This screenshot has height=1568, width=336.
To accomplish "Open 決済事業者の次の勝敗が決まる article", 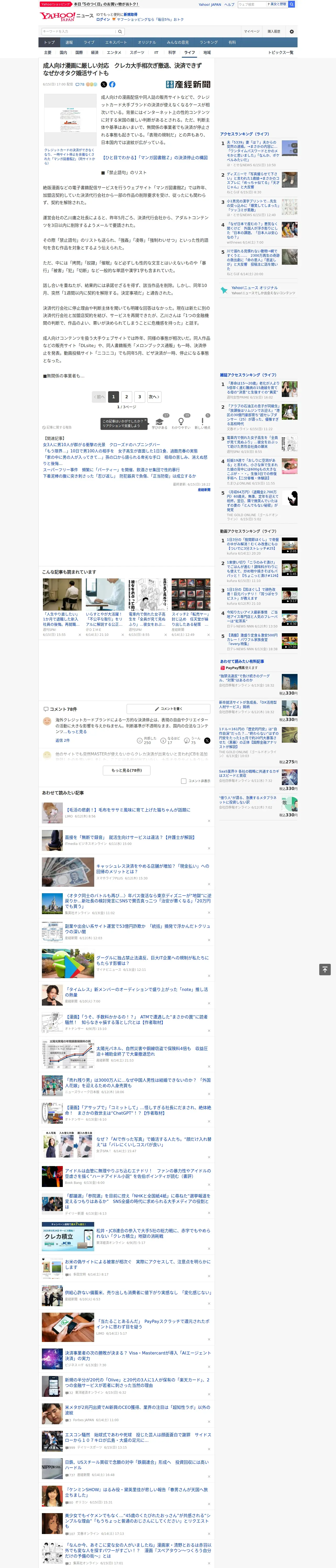I will [138, 1356].
